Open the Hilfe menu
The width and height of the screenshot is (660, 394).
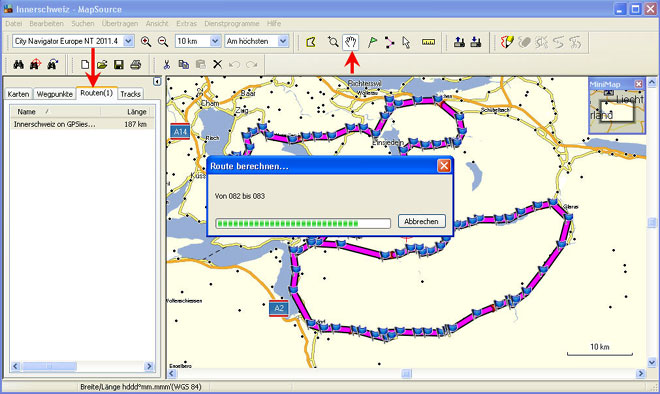[x=274, y=24]
